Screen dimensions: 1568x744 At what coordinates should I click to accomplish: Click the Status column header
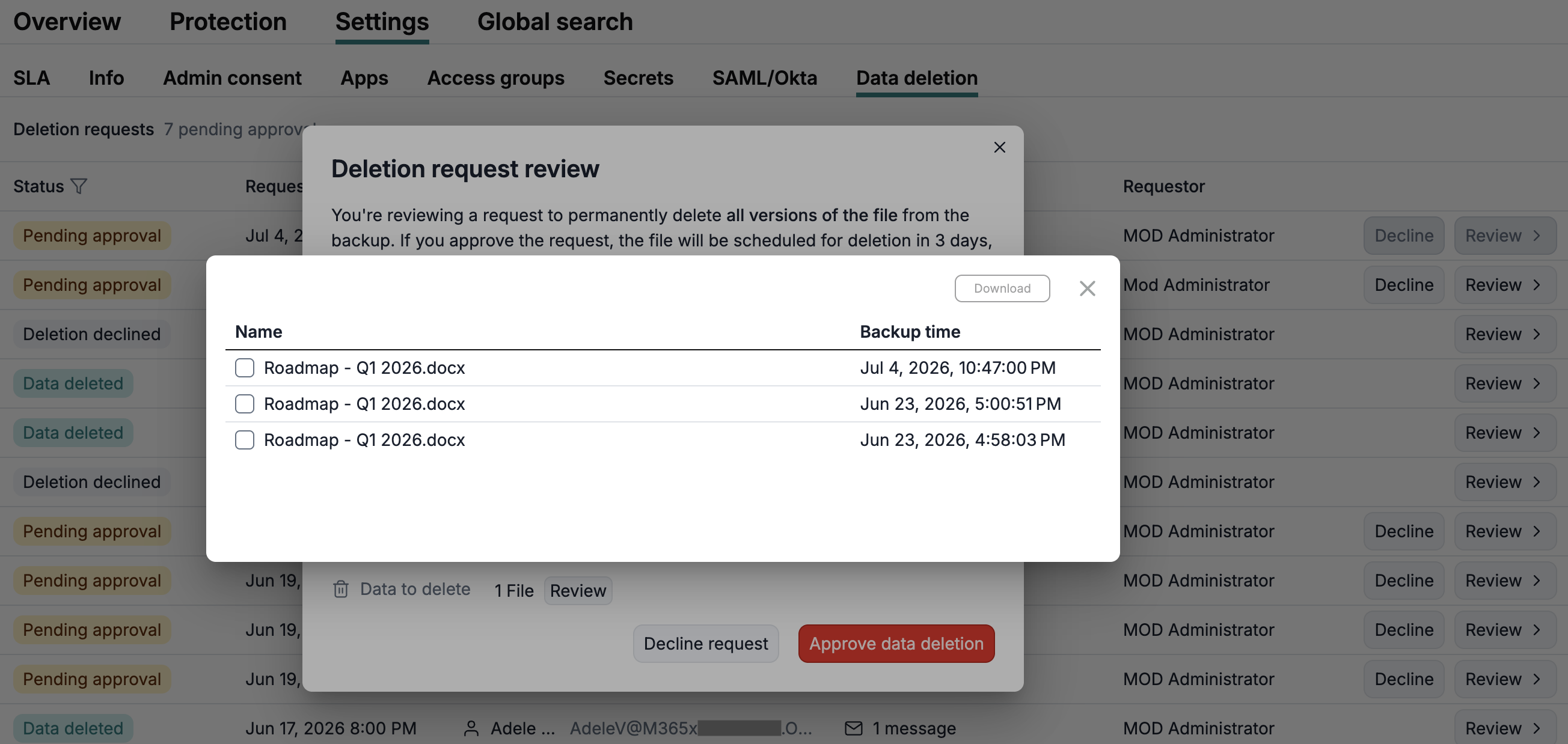tap(38, 186)
